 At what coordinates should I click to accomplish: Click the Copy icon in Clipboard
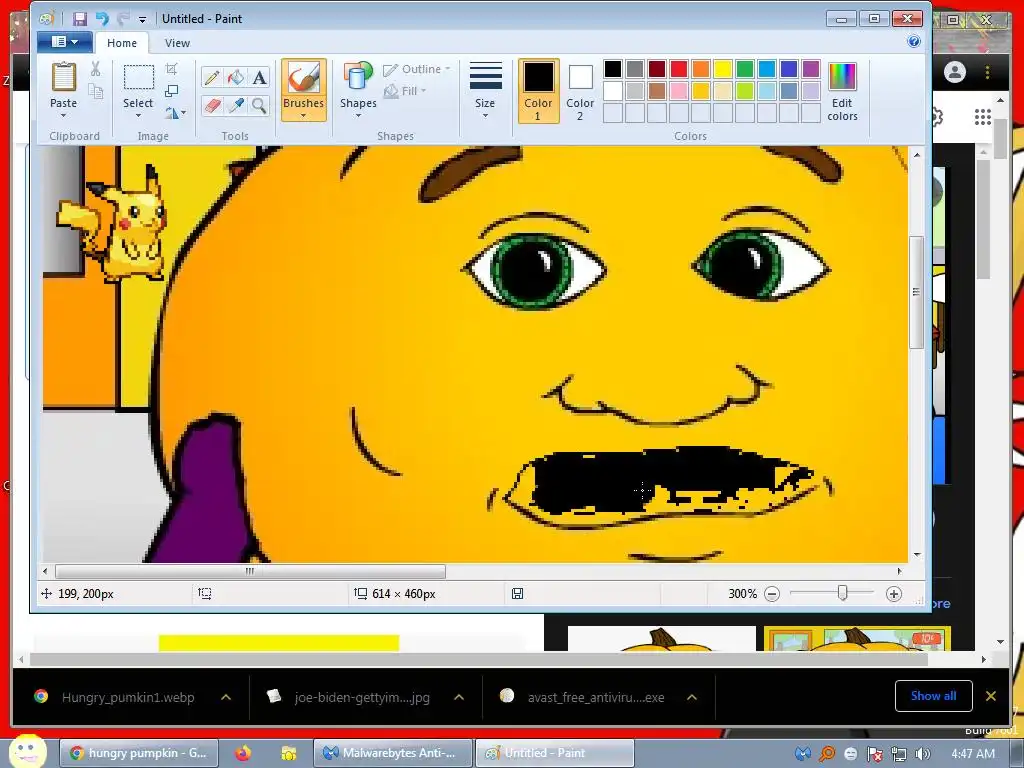[x=95, y=91]
